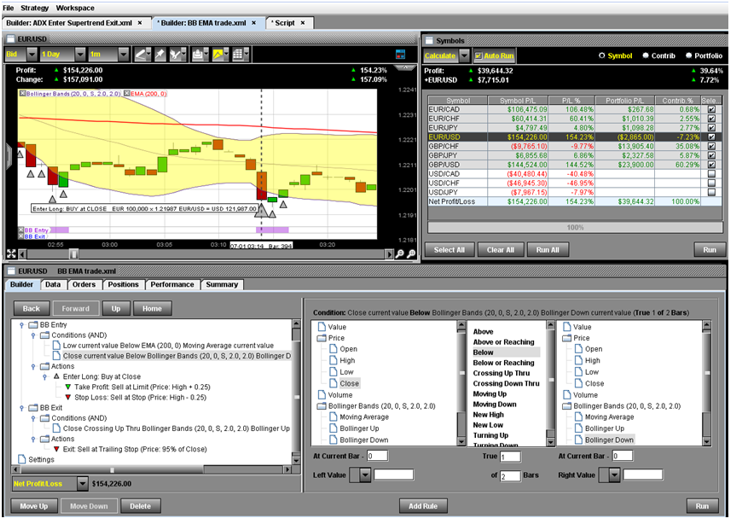The image size is (730, 519).
Task: Uncheck the EUR/CAD select checkbox
Action: [711, 108]
